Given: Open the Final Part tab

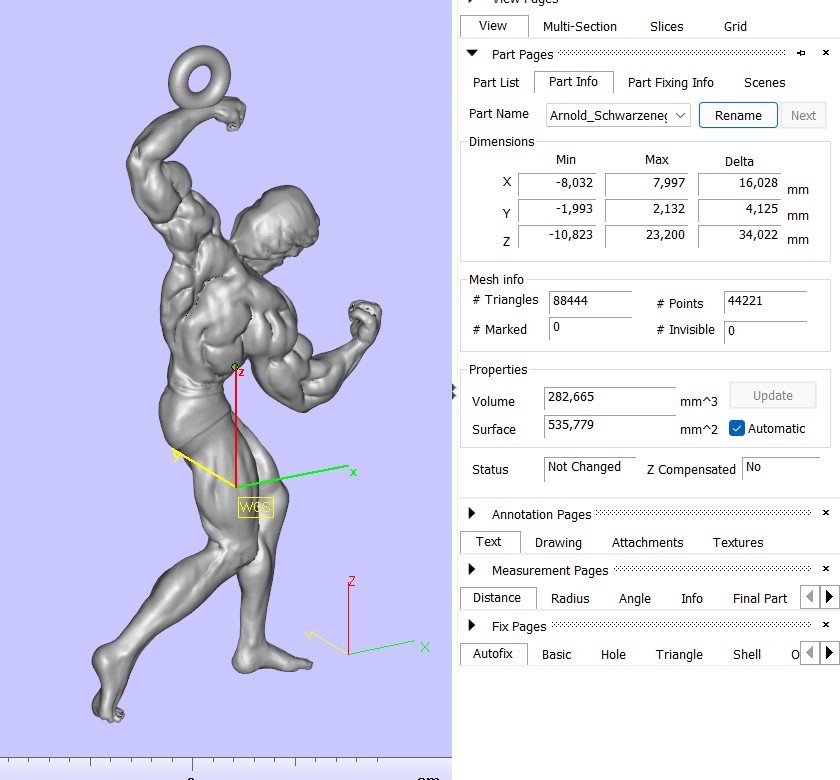Looking at the screenshot, I should [x=760, y=598].
